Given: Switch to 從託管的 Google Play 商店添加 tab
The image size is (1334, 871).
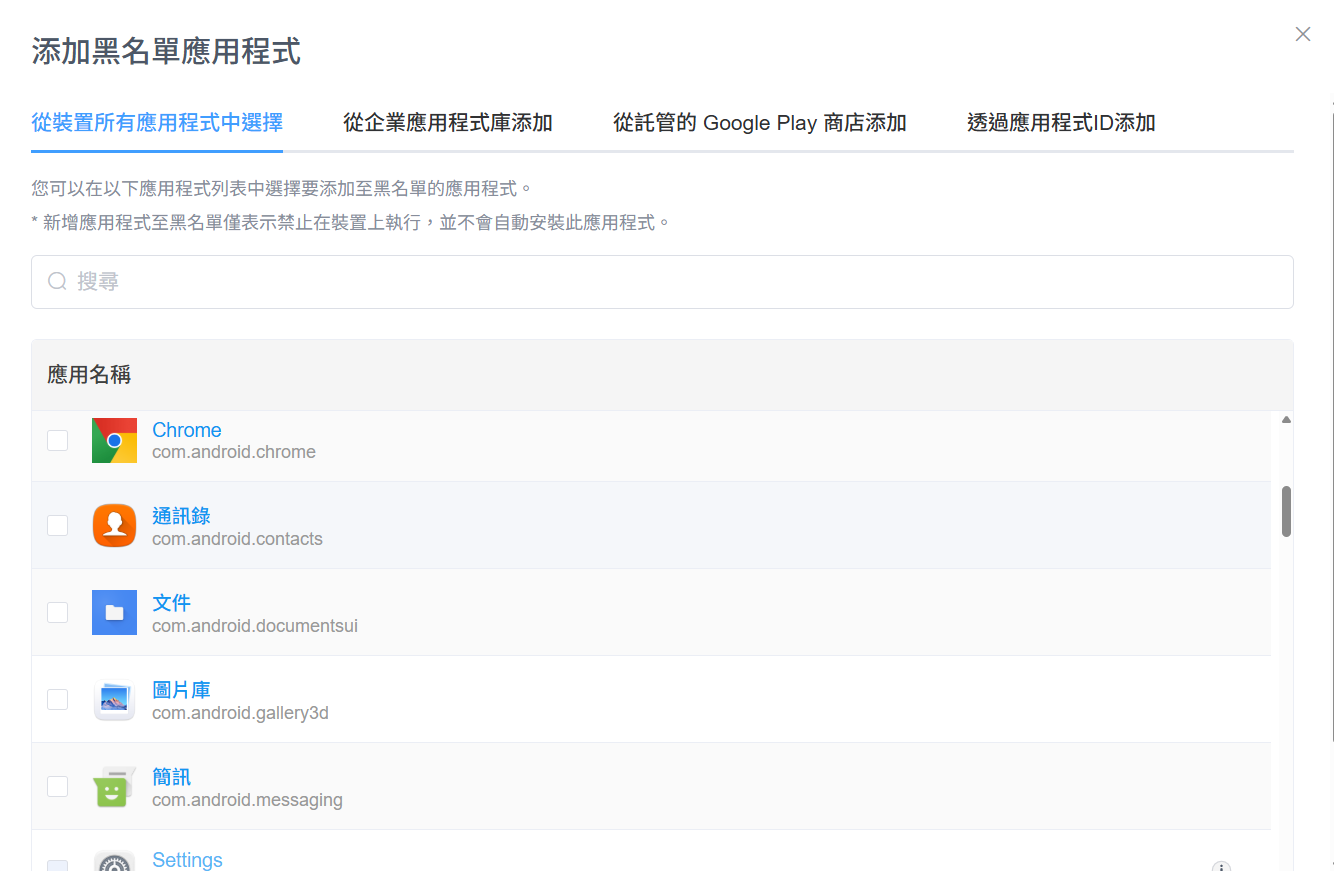Looking at the screenshot, I should tap(760, 123).
